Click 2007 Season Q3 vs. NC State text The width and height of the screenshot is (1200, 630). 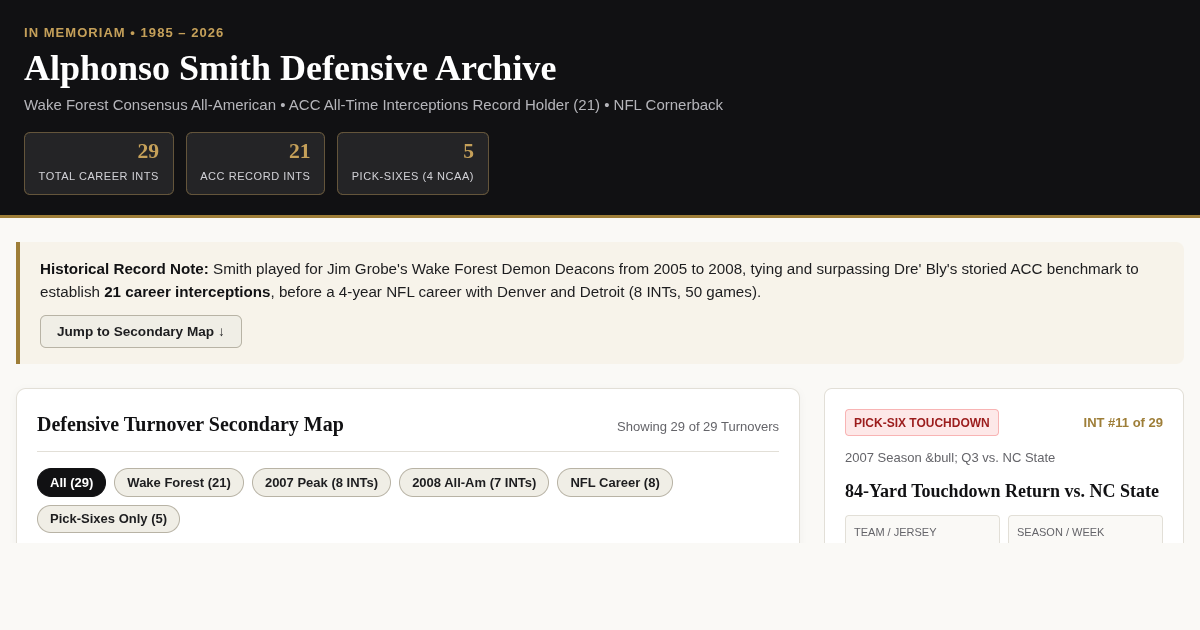tap(950, 457)
